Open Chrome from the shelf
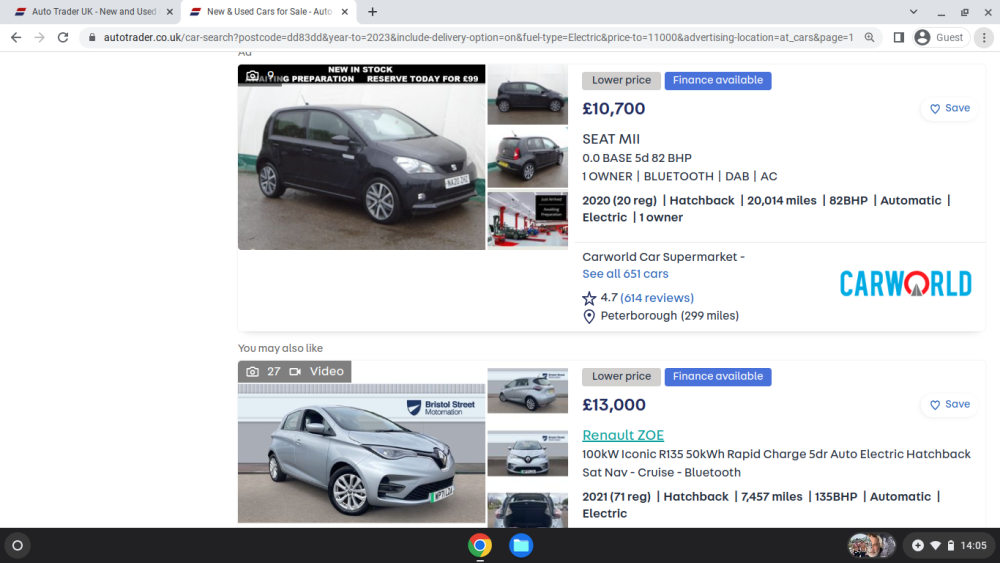 tap(480, 545)
